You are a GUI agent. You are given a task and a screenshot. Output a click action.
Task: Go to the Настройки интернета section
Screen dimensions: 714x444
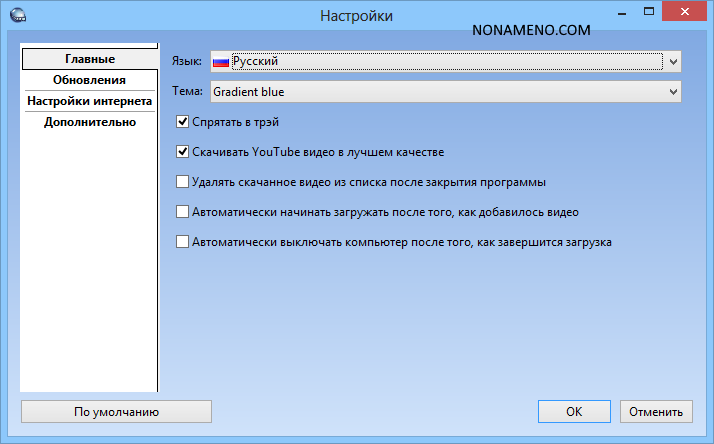pyautogui.click(x=89, y=101)
